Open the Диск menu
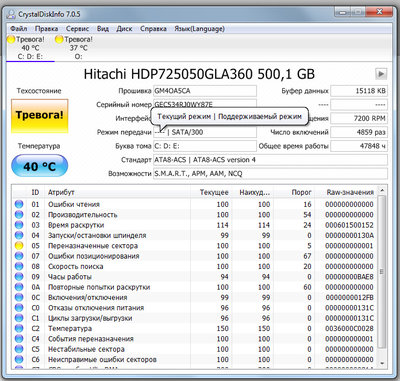The width and height of the screenshot is (400, 381). click(x=124, y=29)
